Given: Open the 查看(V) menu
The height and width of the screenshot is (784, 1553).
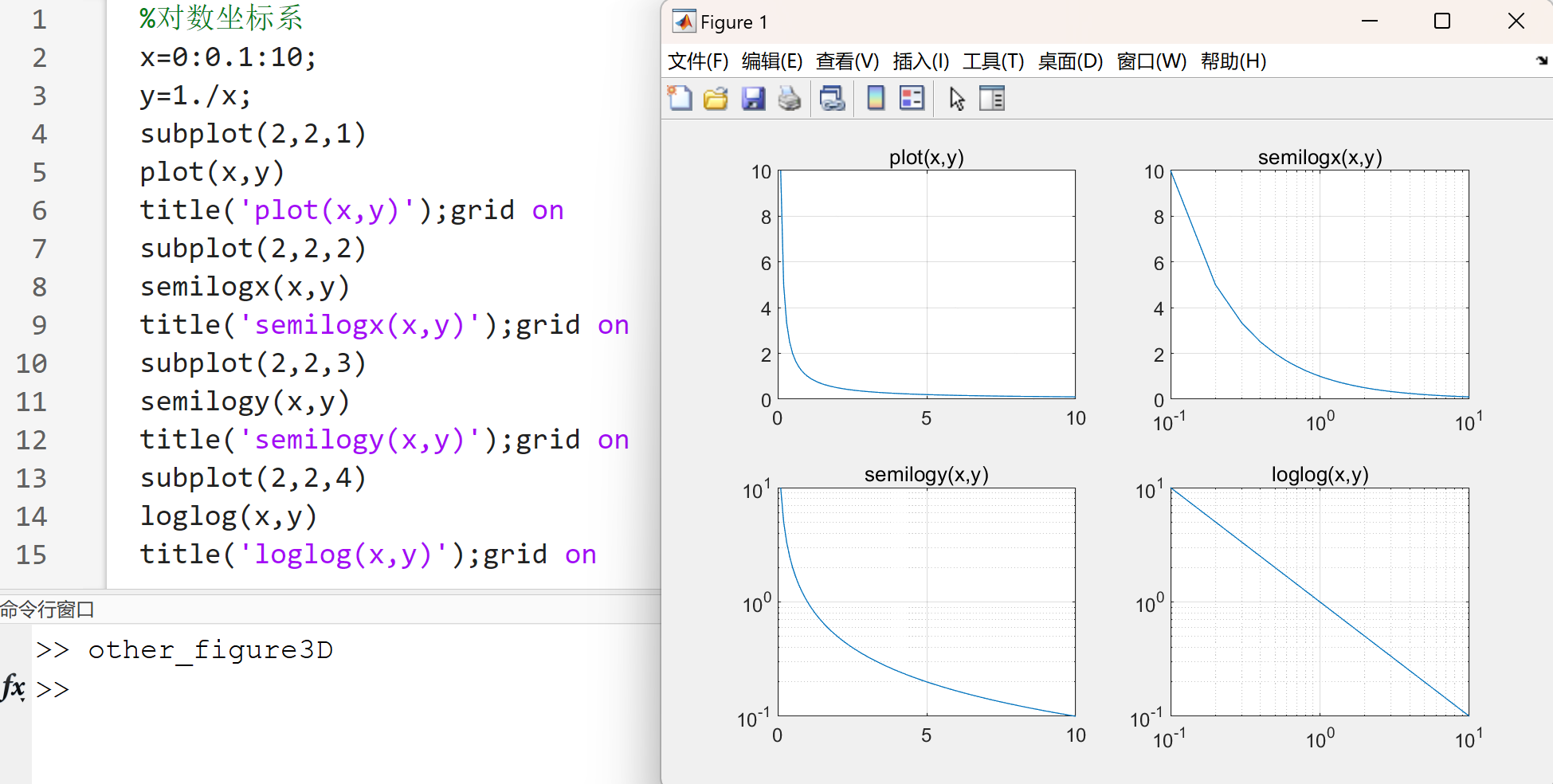Looking at the screenshot, I should [x=848, y=61].
